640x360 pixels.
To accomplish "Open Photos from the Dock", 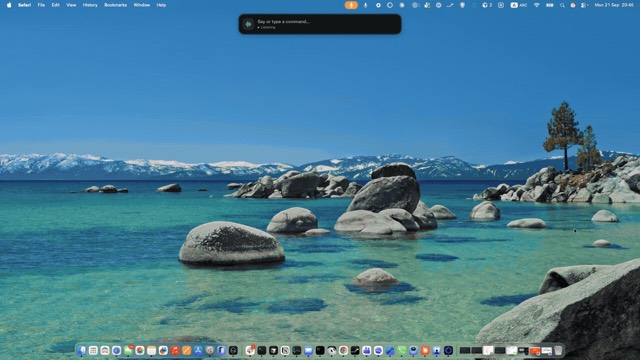I will tap(140, 350).
